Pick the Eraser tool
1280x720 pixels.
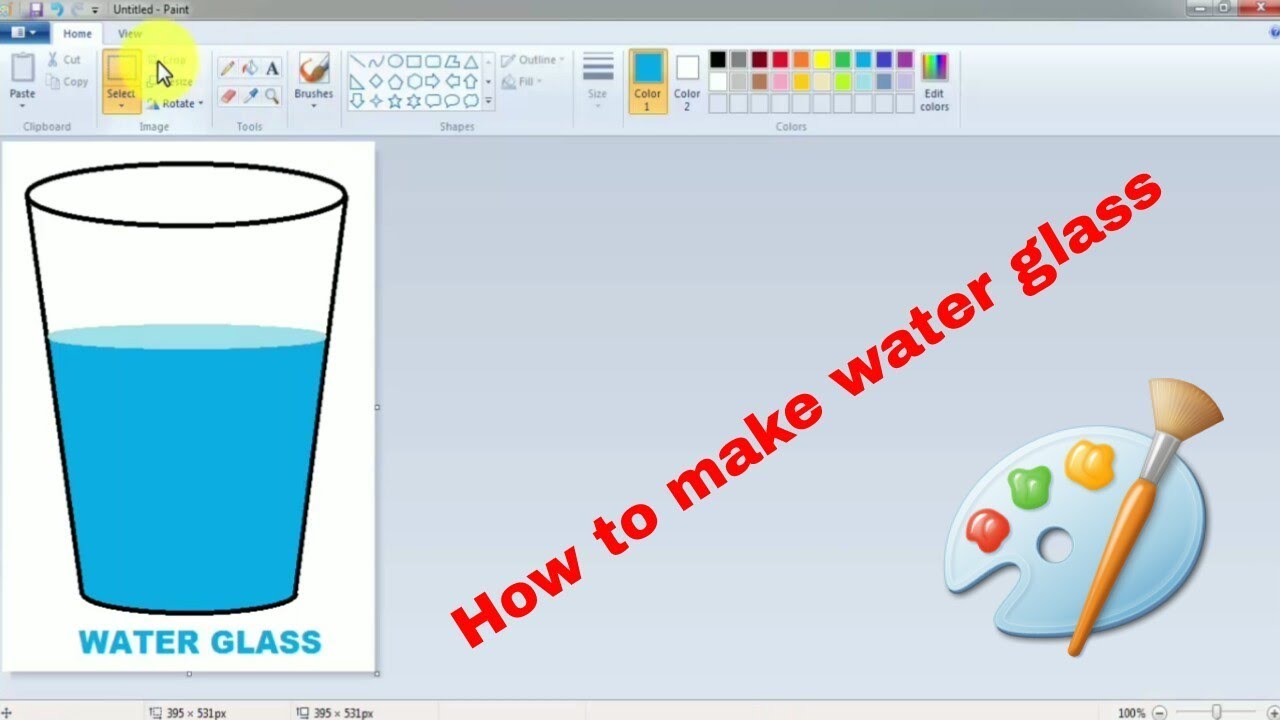[227, 96]
